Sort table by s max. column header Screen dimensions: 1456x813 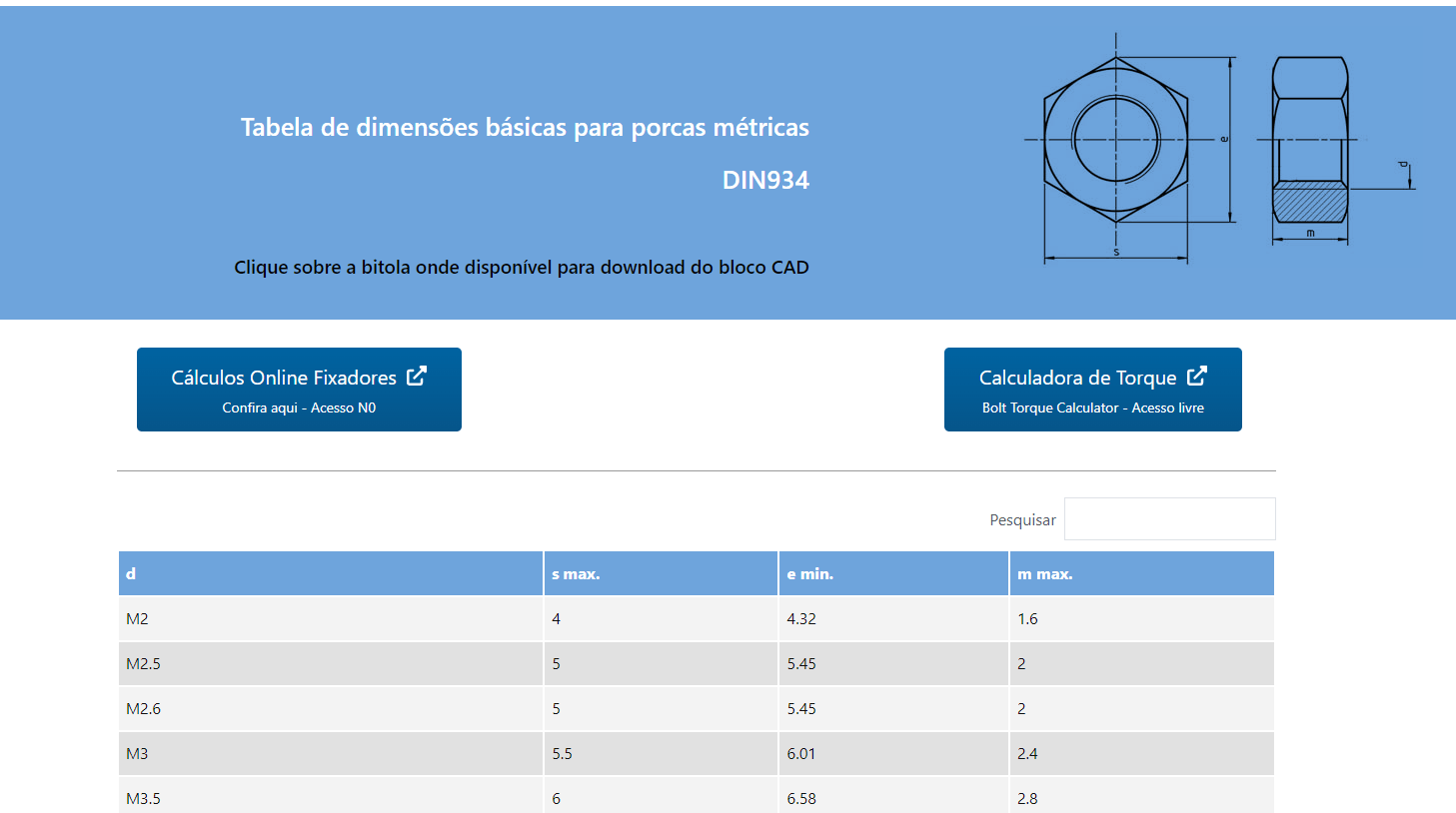pyautogui.click(x=576, y=574)
